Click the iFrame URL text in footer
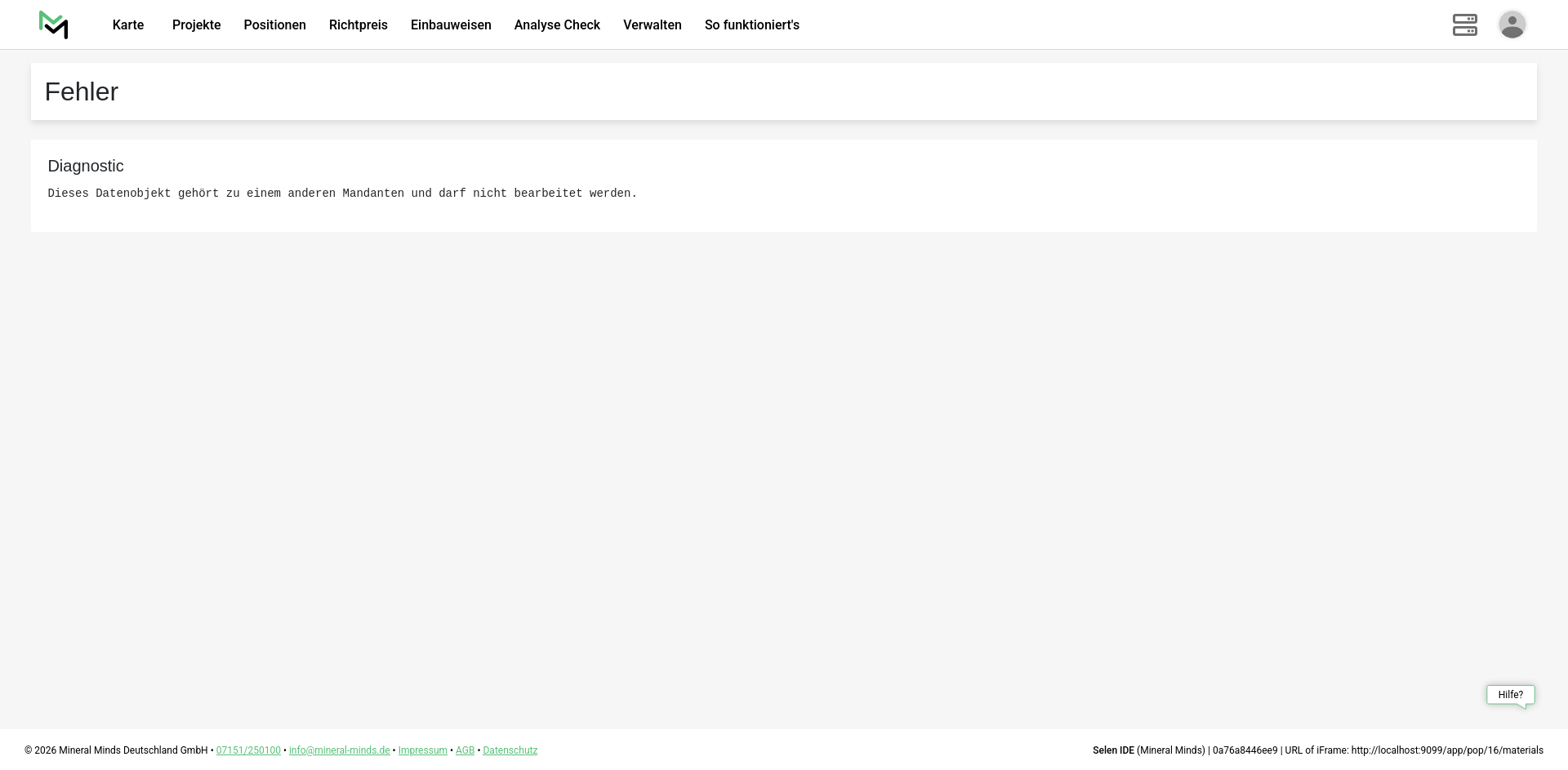 click(1446, 750)
